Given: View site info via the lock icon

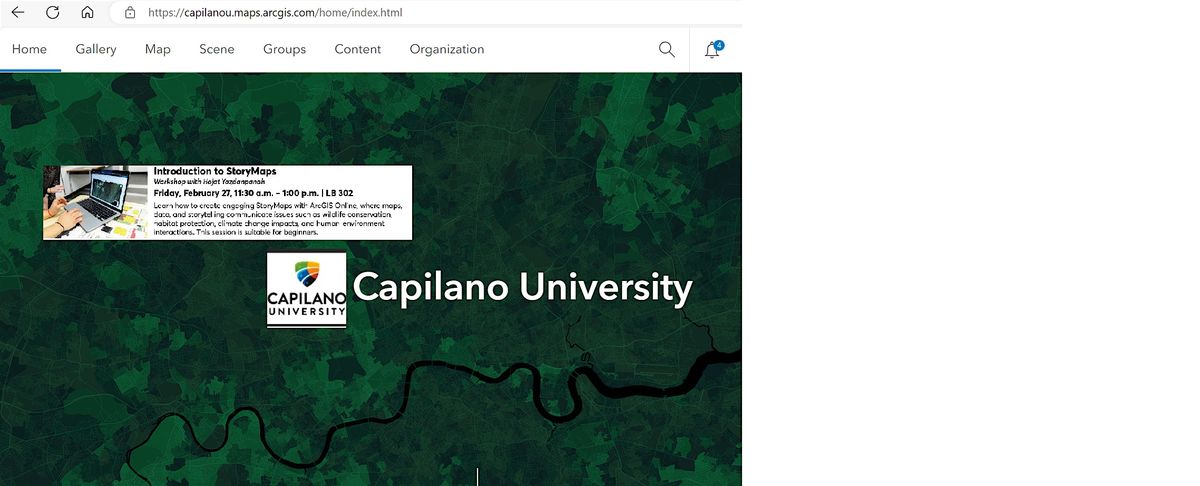Looking at the screenshot, I should coord(129,13).
